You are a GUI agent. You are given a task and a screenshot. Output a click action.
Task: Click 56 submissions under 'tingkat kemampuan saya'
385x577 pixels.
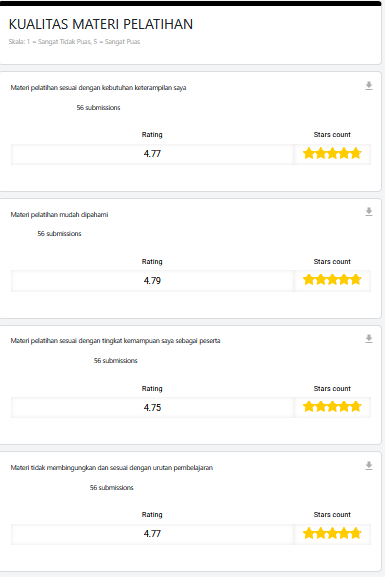coord(116,361)
